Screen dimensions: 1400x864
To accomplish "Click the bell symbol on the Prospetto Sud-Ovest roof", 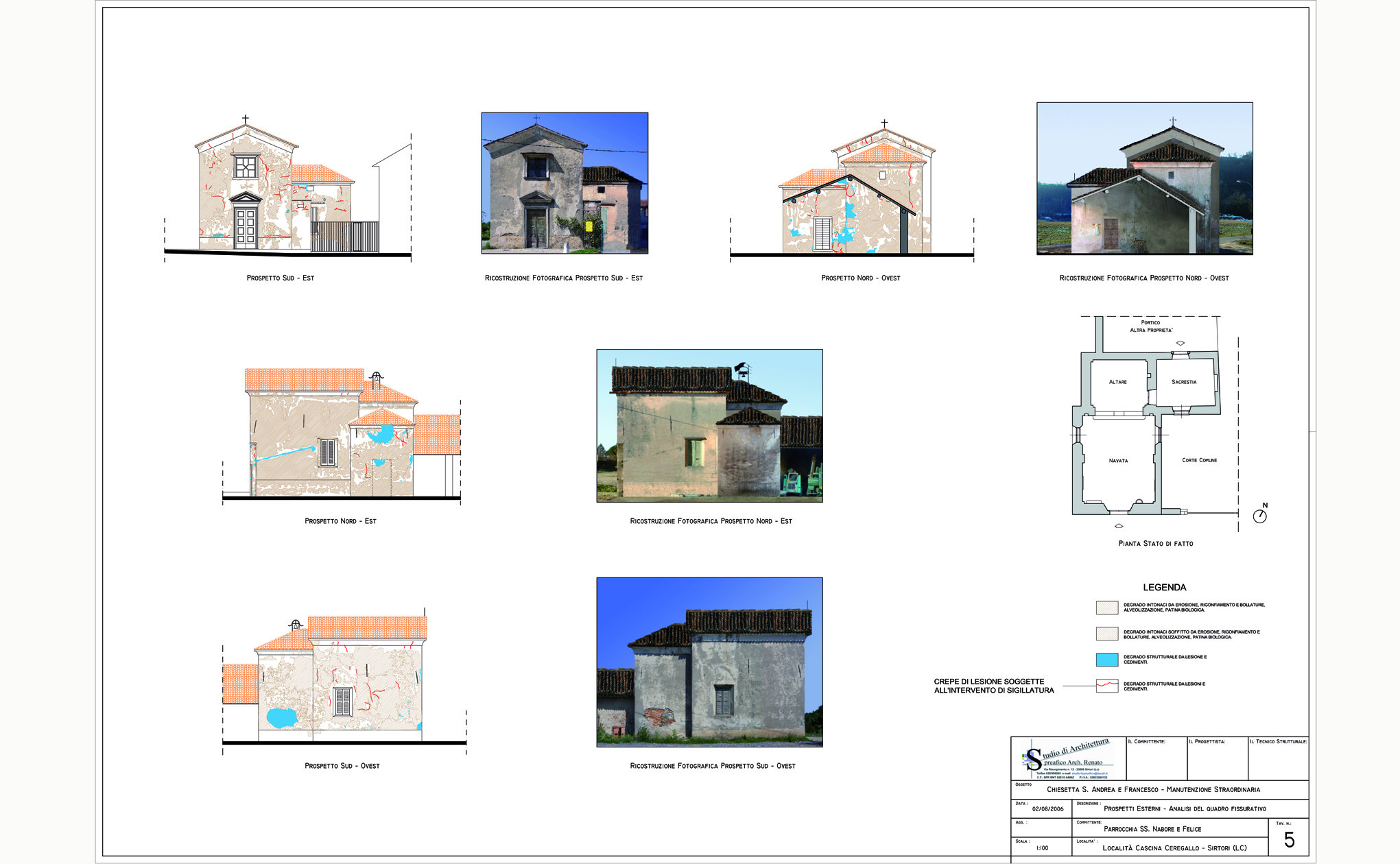I will pos(296,625).
